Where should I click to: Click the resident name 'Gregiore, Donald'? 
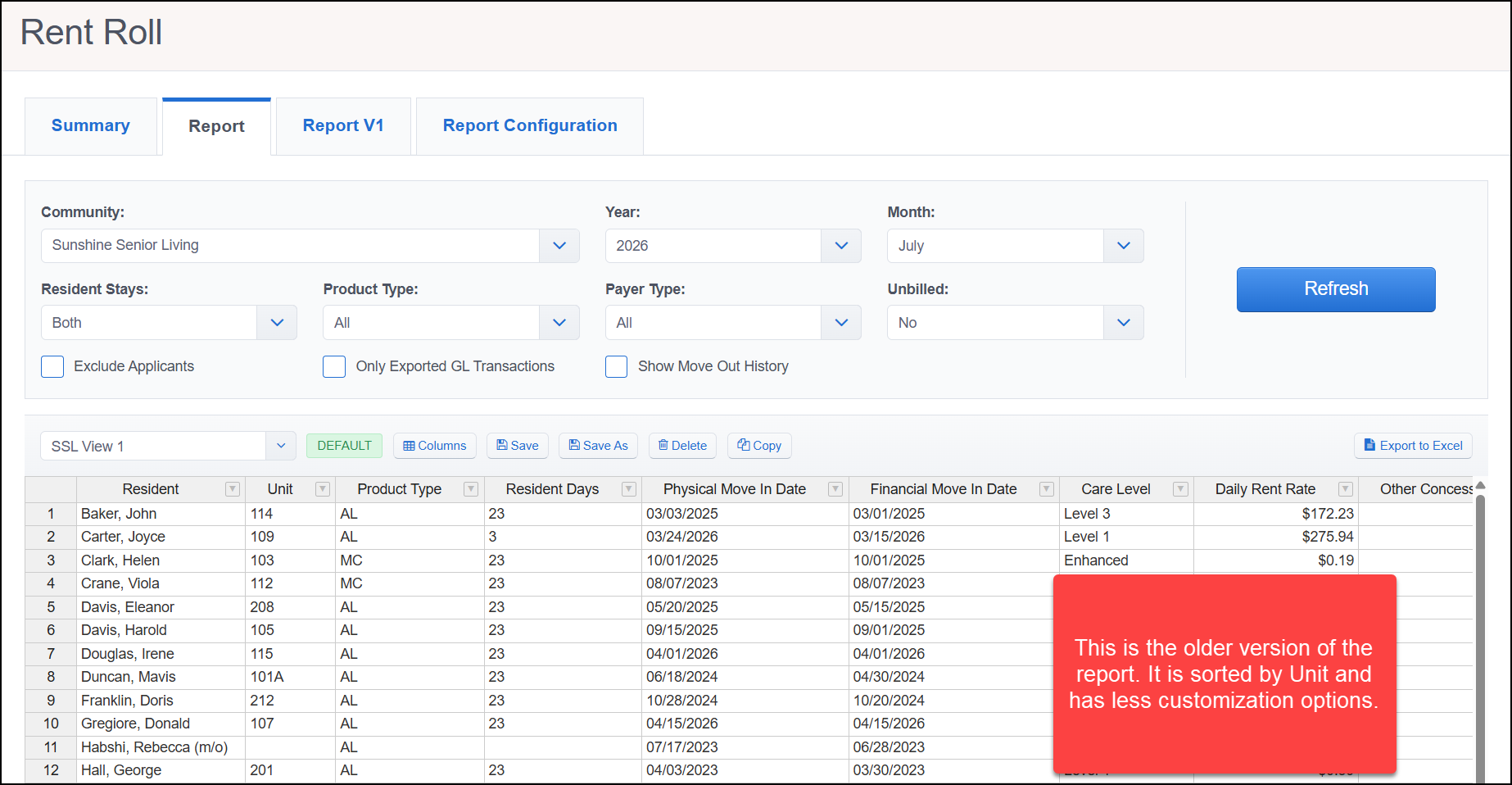[x=135, y=724]
